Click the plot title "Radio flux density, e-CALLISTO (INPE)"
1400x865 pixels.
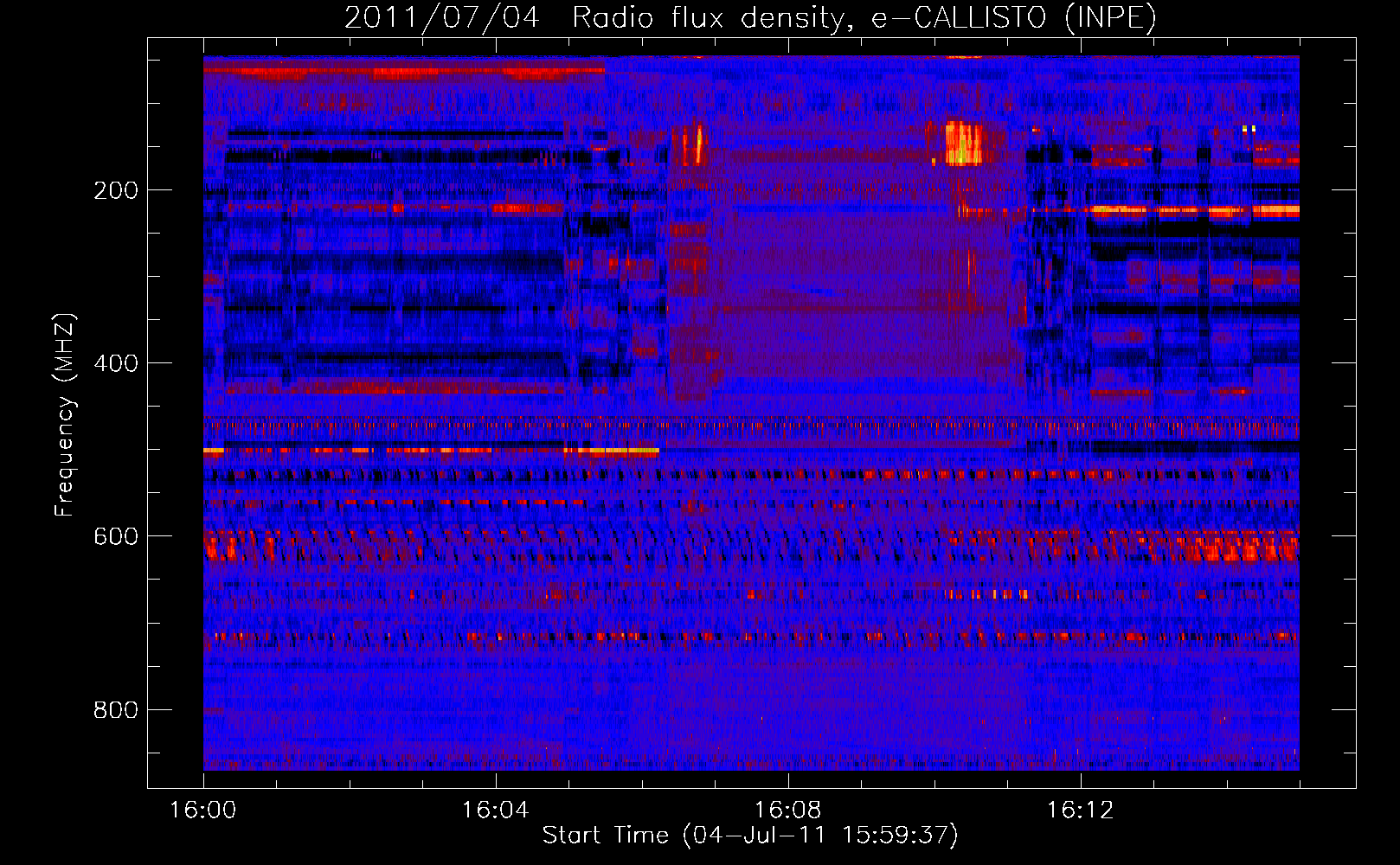pos(864,17)
